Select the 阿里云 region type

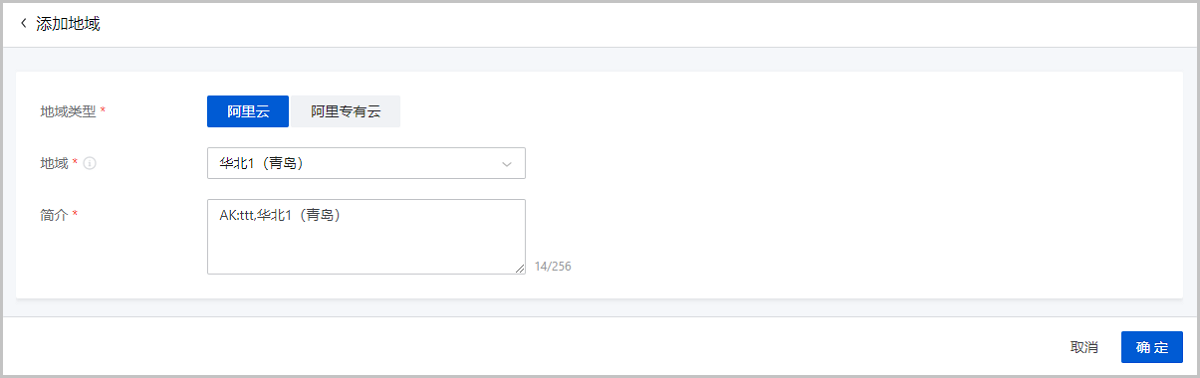(x=248, y=112)
